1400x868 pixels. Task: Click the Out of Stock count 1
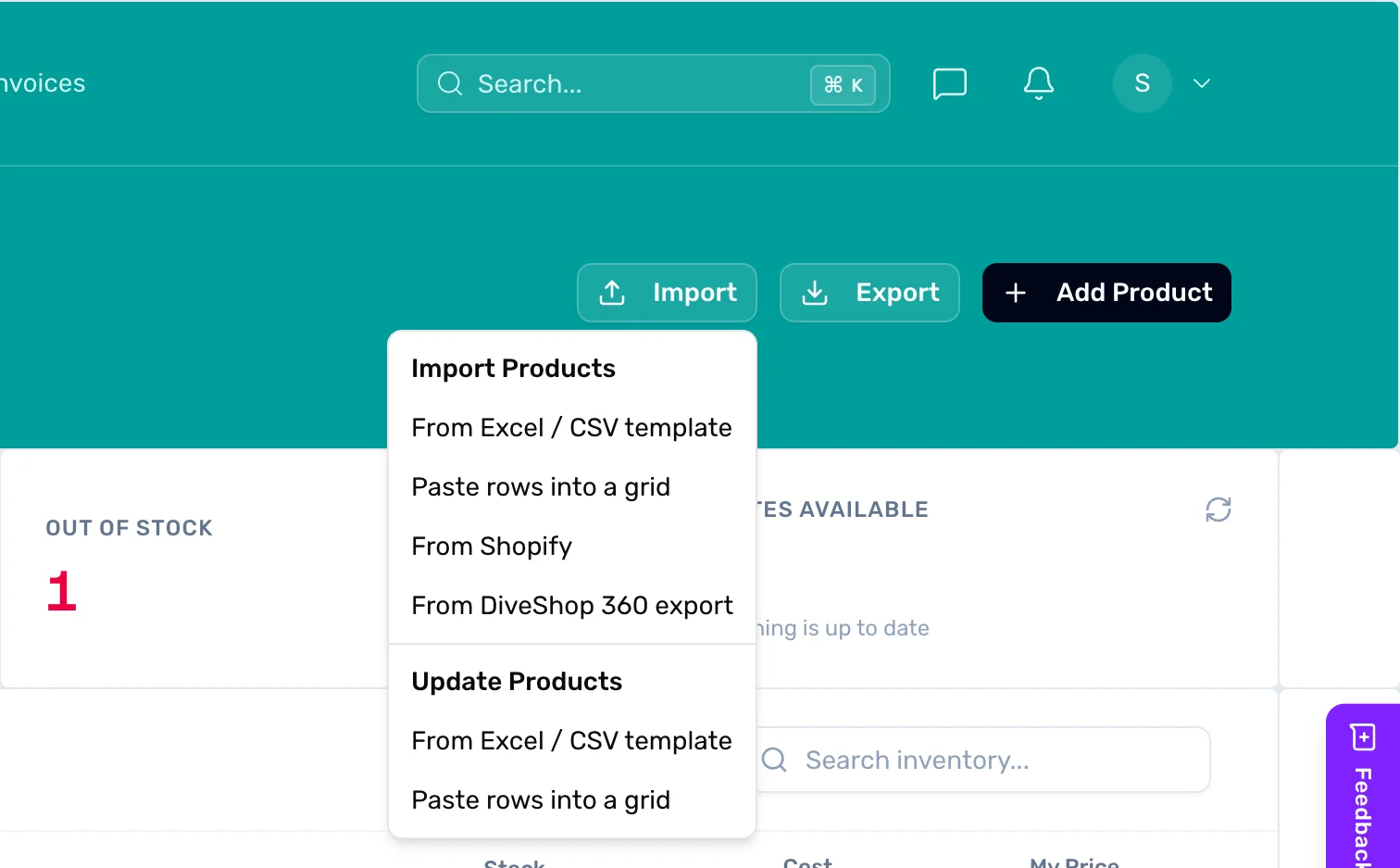pyautogui.click(x=61, y=591)
